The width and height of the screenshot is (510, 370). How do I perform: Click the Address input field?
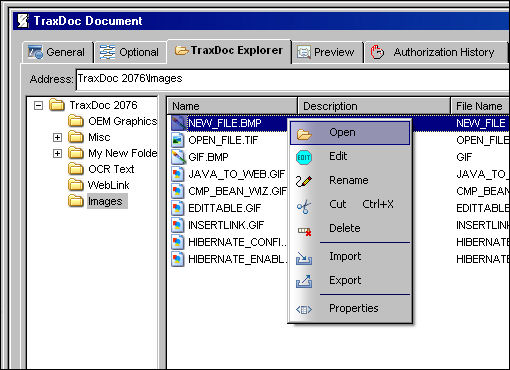pyautogui.click(x=293, y=79)
